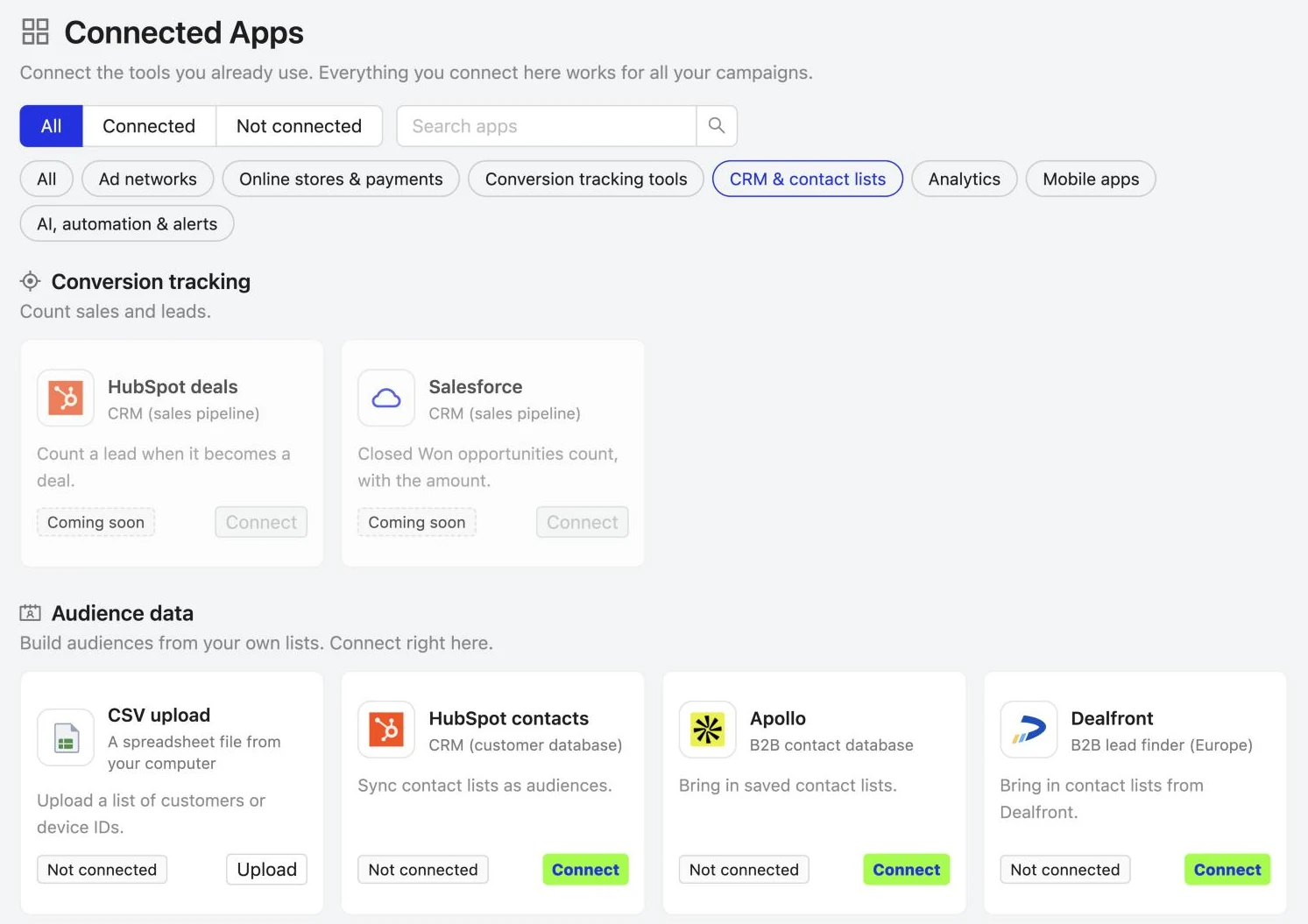The height and width of the screenshot is (924, 1308).
Task: Connect the Apollo app
Action: (x=907, y=870)
